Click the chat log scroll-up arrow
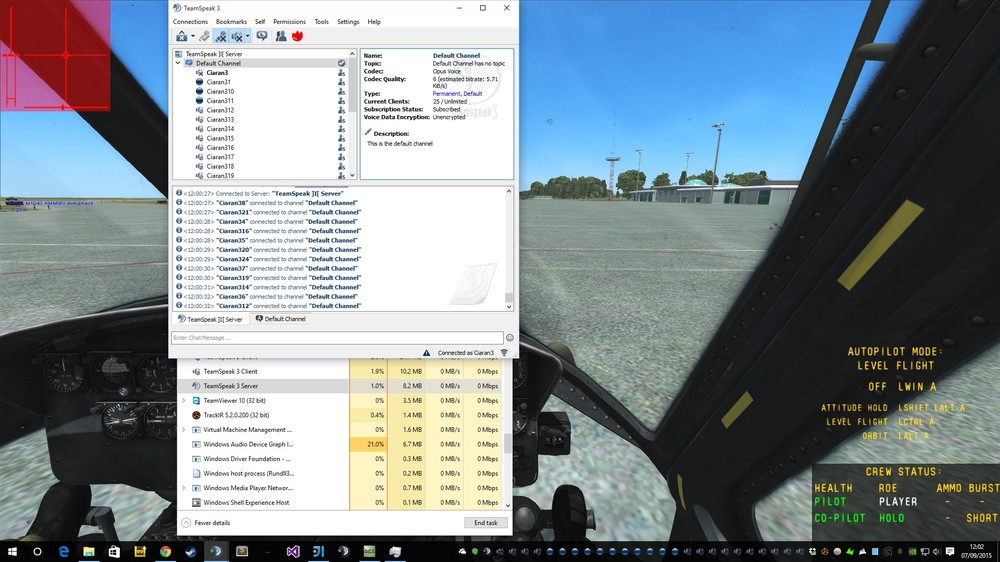The image size is (1000, 562). tap(509, 191)
